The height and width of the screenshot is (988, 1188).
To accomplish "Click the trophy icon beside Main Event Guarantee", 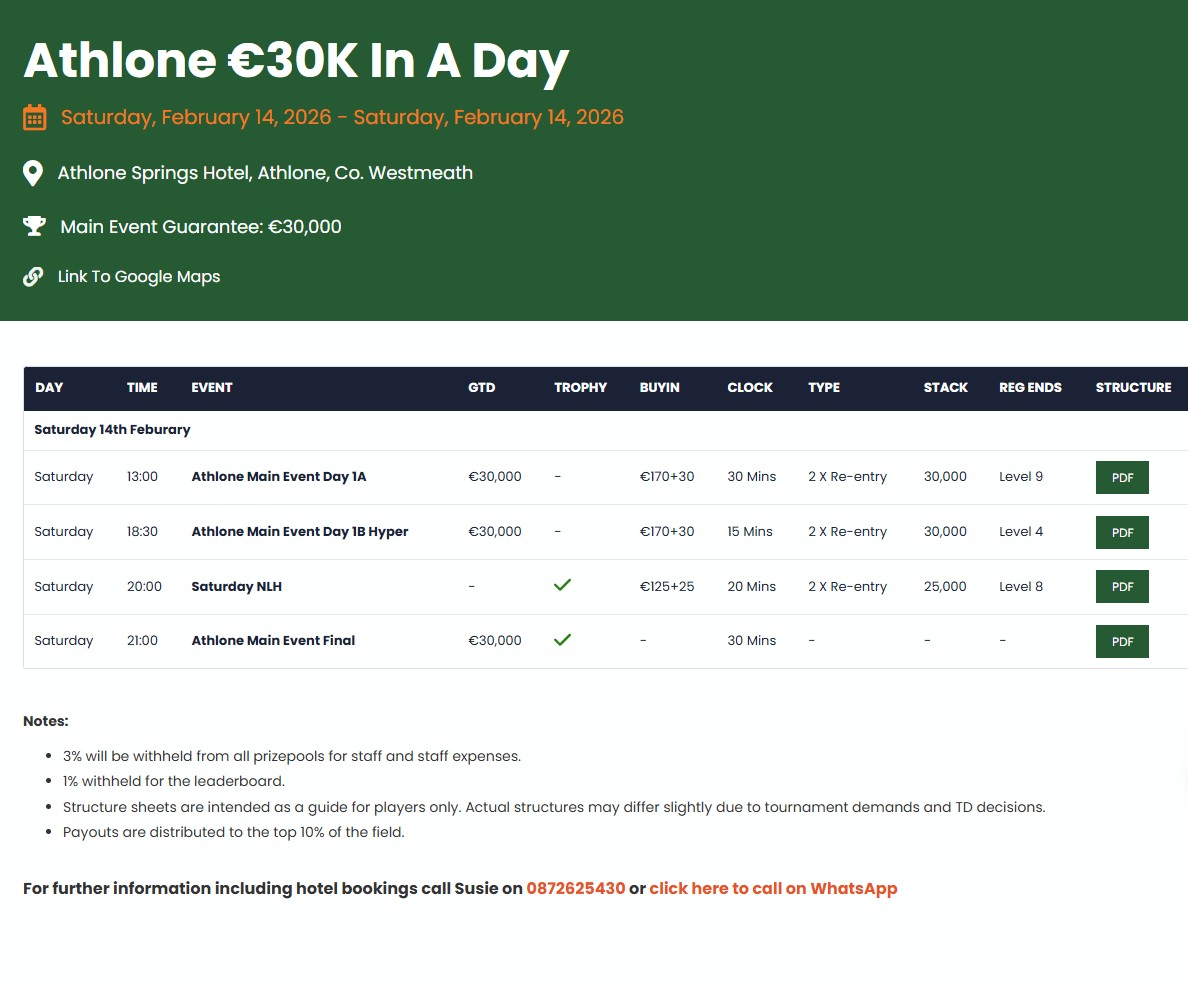I will [x=34, y=227].
